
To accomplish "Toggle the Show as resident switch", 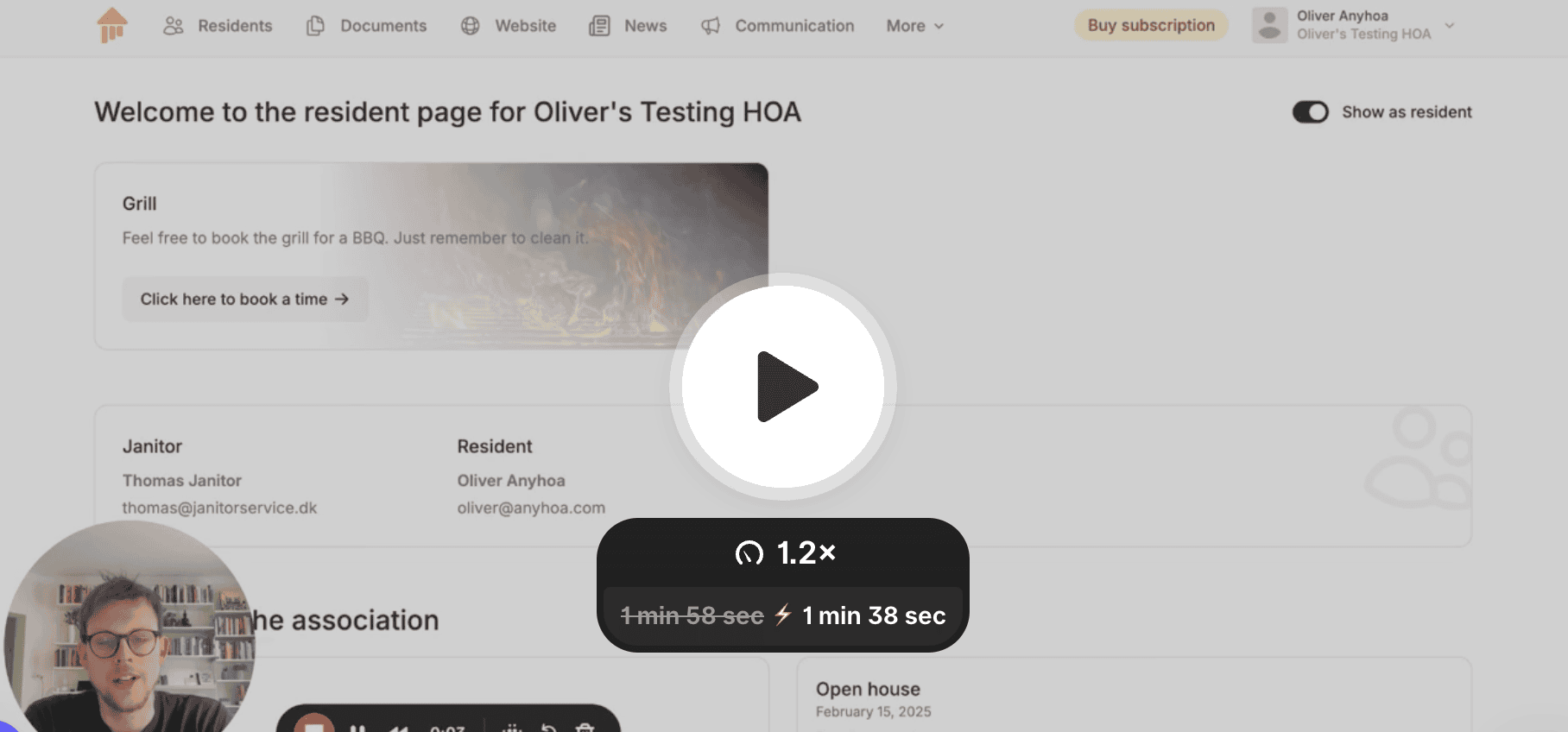I will (x=1310, y=112).
